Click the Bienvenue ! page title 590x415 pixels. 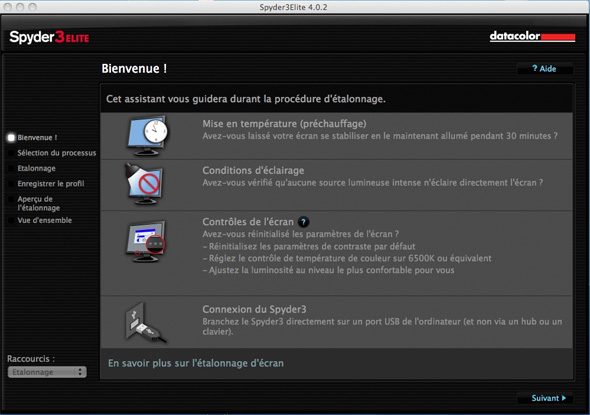click(134, 68)
